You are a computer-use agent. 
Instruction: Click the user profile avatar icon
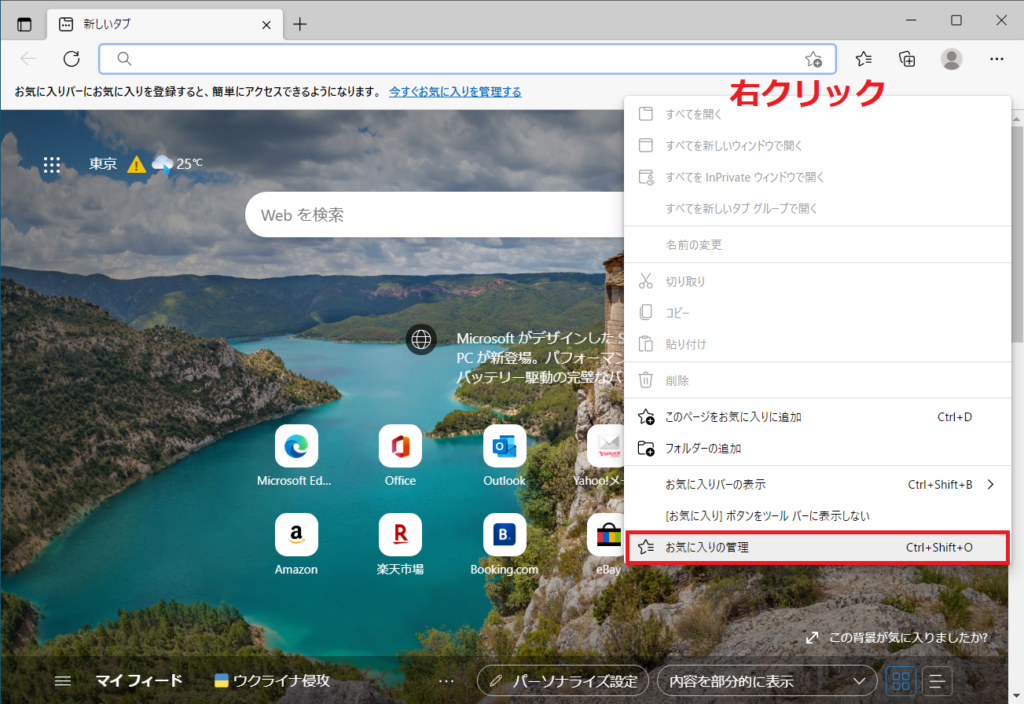[x=951, y=59]
